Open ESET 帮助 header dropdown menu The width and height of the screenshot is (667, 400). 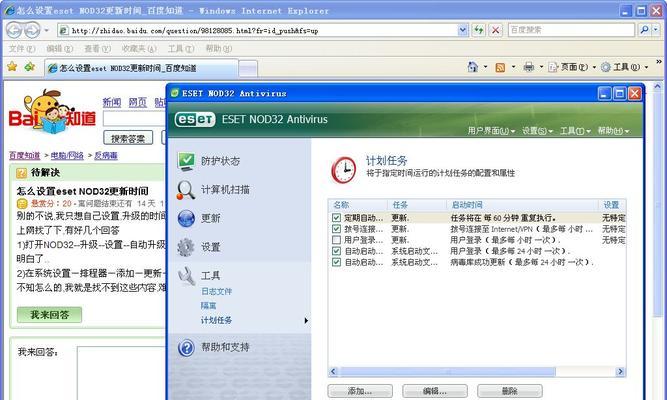click(x=613, y=131)
